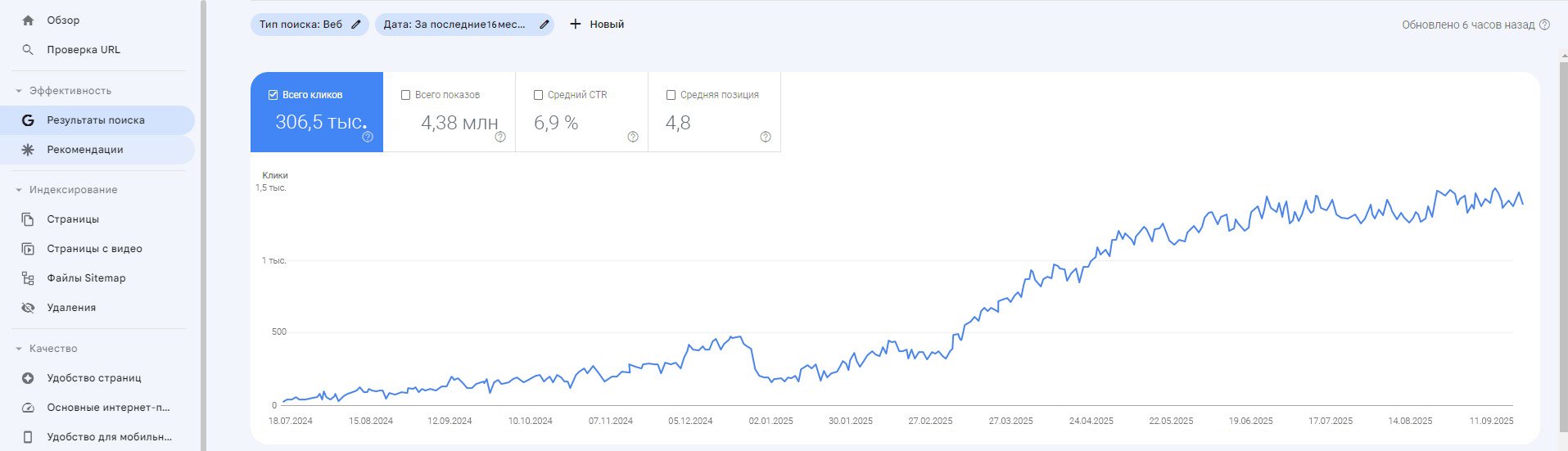Open Проверка URL search tool
Screen dimensions: 1568x451
(83, 50)
